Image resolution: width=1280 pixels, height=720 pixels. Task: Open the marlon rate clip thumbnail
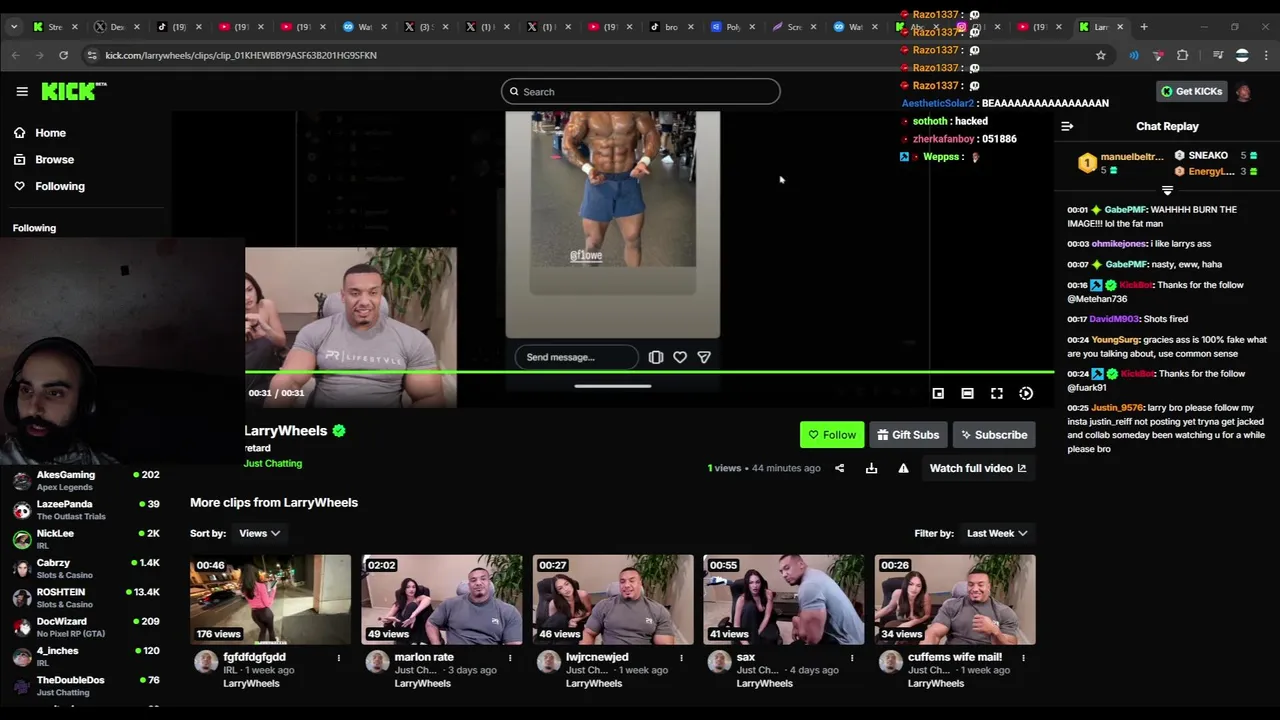pyautogui.click(x=442, y=600)
